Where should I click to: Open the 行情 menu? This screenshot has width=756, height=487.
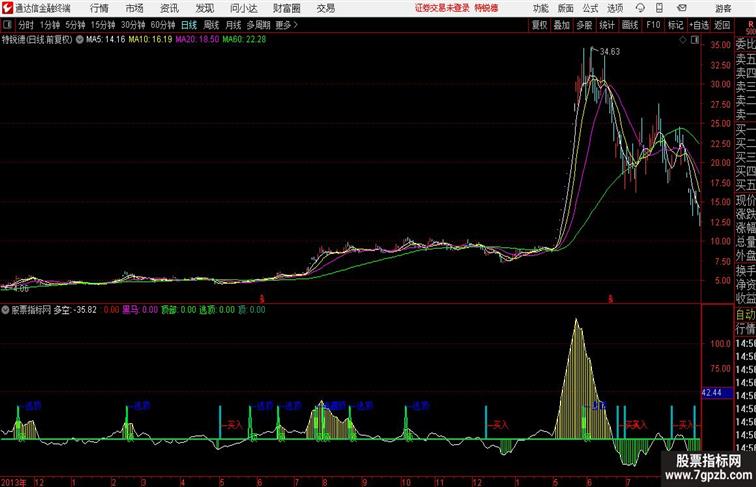[x=99, y=8]
